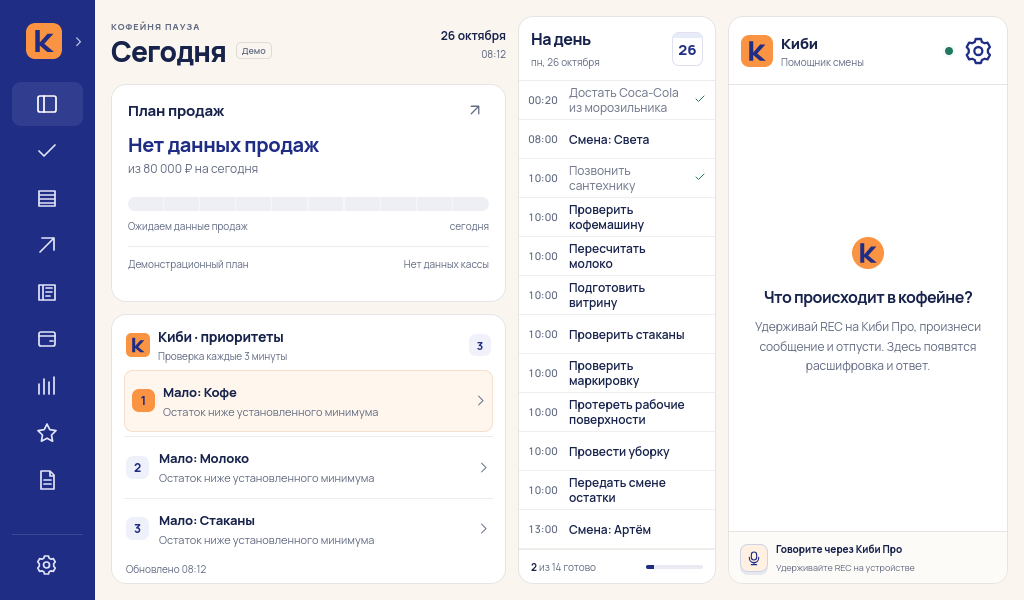This screenshot has height=600, width=1024.
Task: Open the star favorites icon in sidebar
Action: tap(47, 433)
